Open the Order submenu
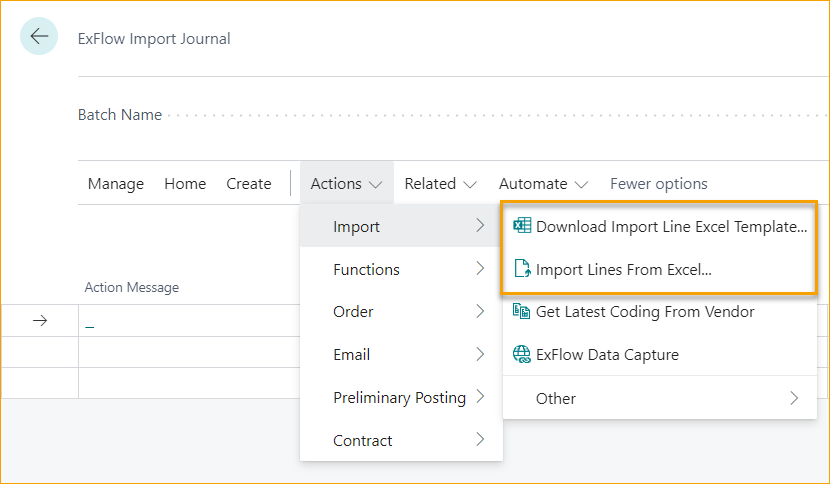 click(x=401, y=311)
